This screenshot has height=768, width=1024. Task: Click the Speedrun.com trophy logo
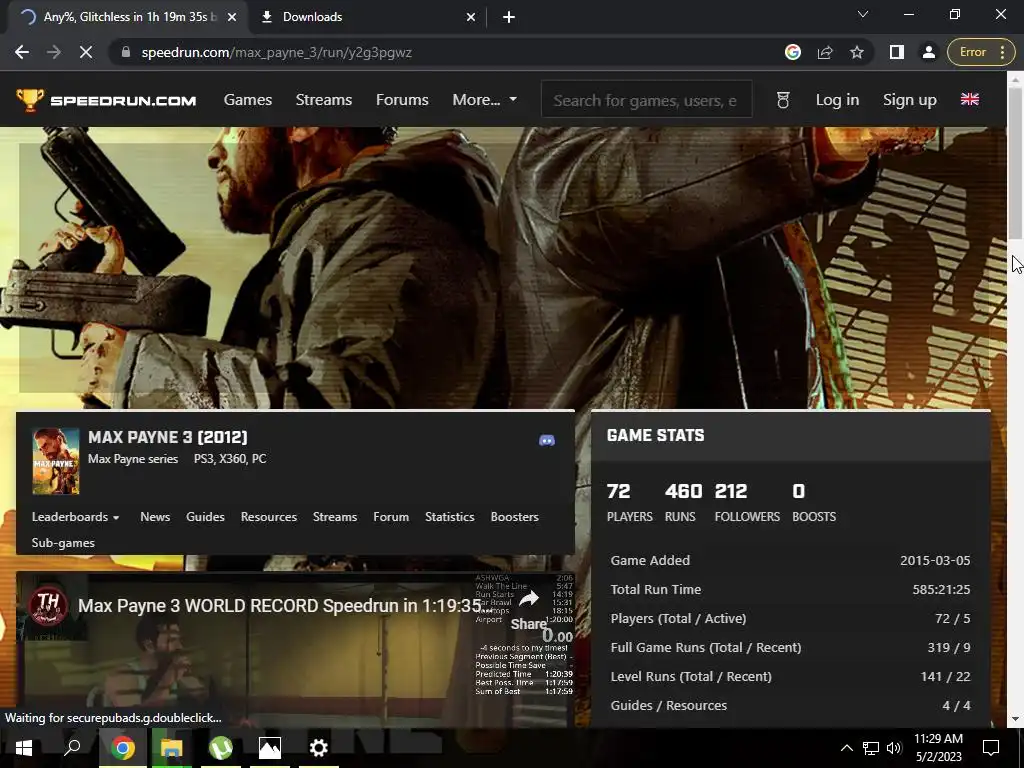click(106, 100)
